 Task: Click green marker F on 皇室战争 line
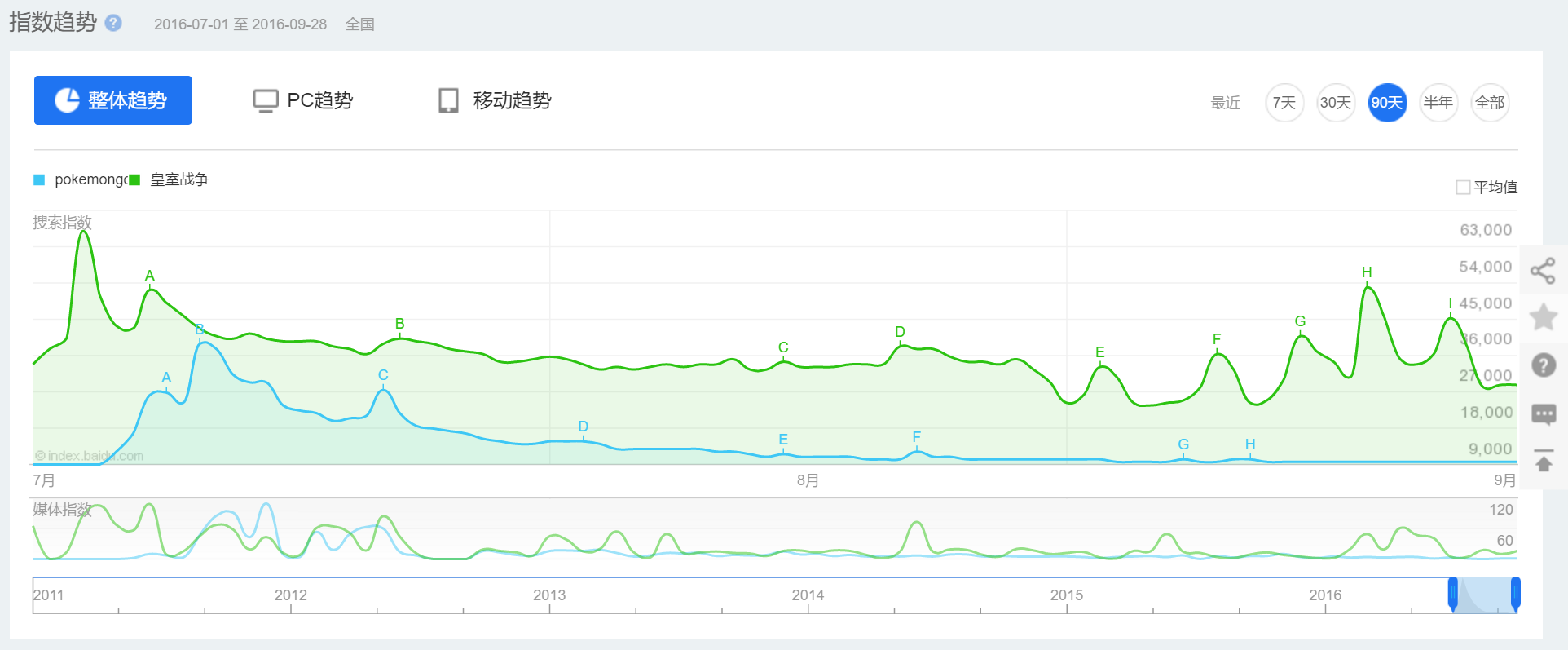point(1217,339)
